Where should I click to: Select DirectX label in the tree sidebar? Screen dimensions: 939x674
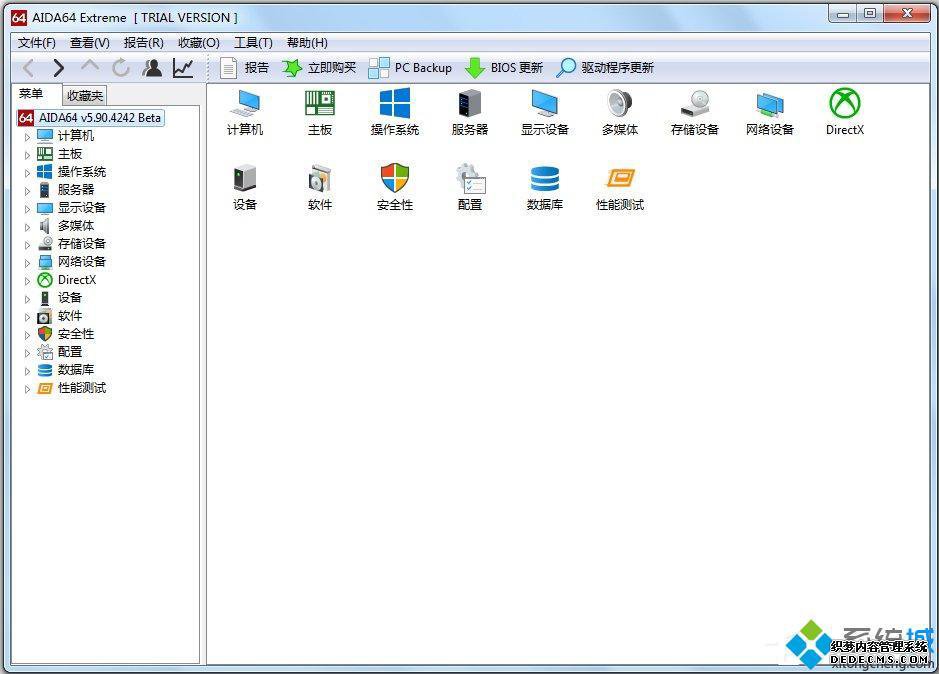77,280
